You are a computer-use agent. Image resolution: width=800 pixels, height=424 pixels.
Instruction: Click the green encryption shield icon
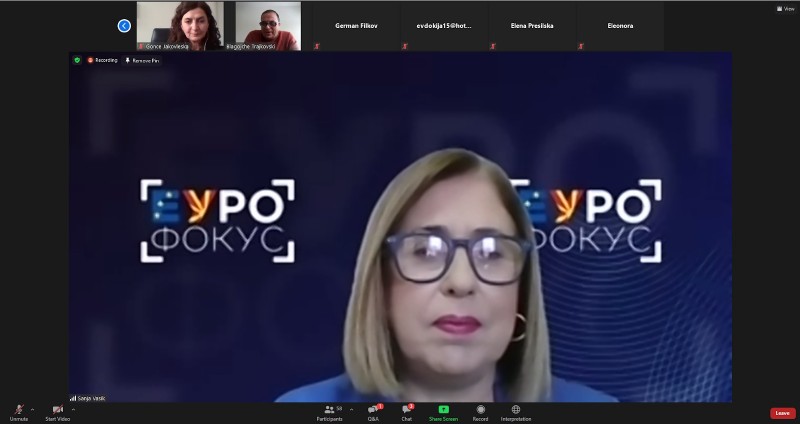[77, 60]
